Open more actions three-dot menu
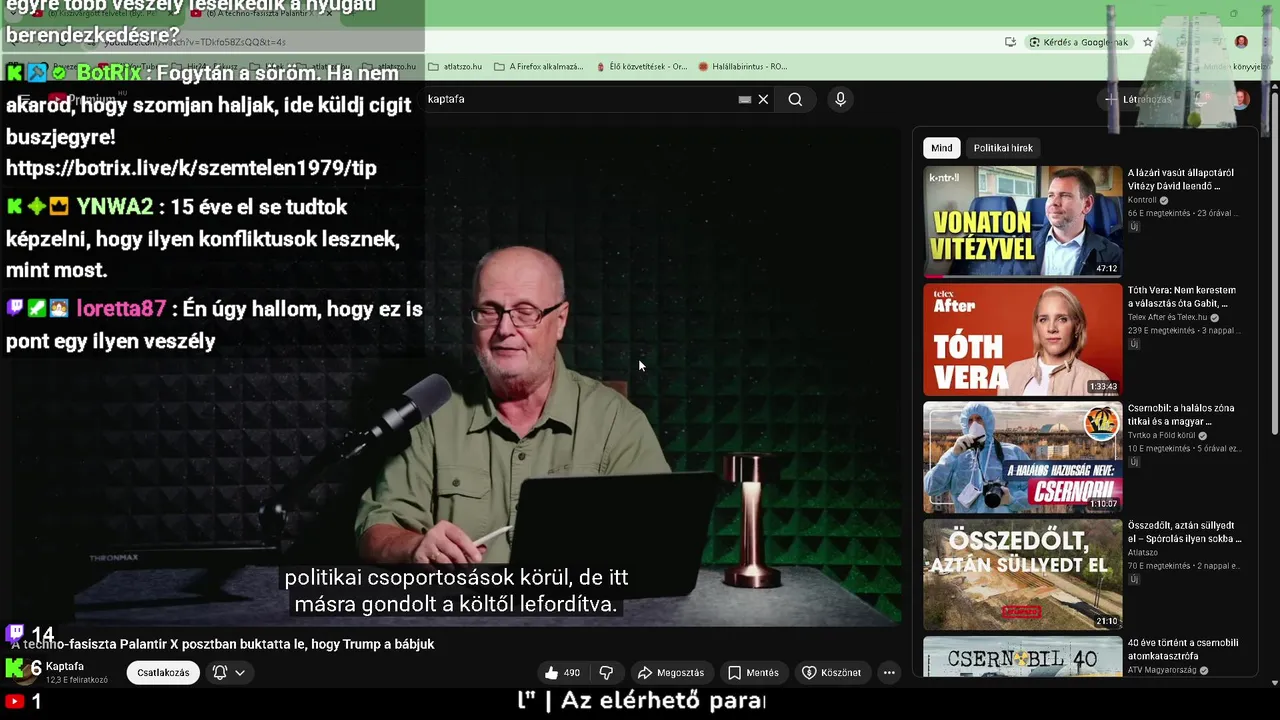The width and height of the screenshot is (1280, 720). pos(889,673)
